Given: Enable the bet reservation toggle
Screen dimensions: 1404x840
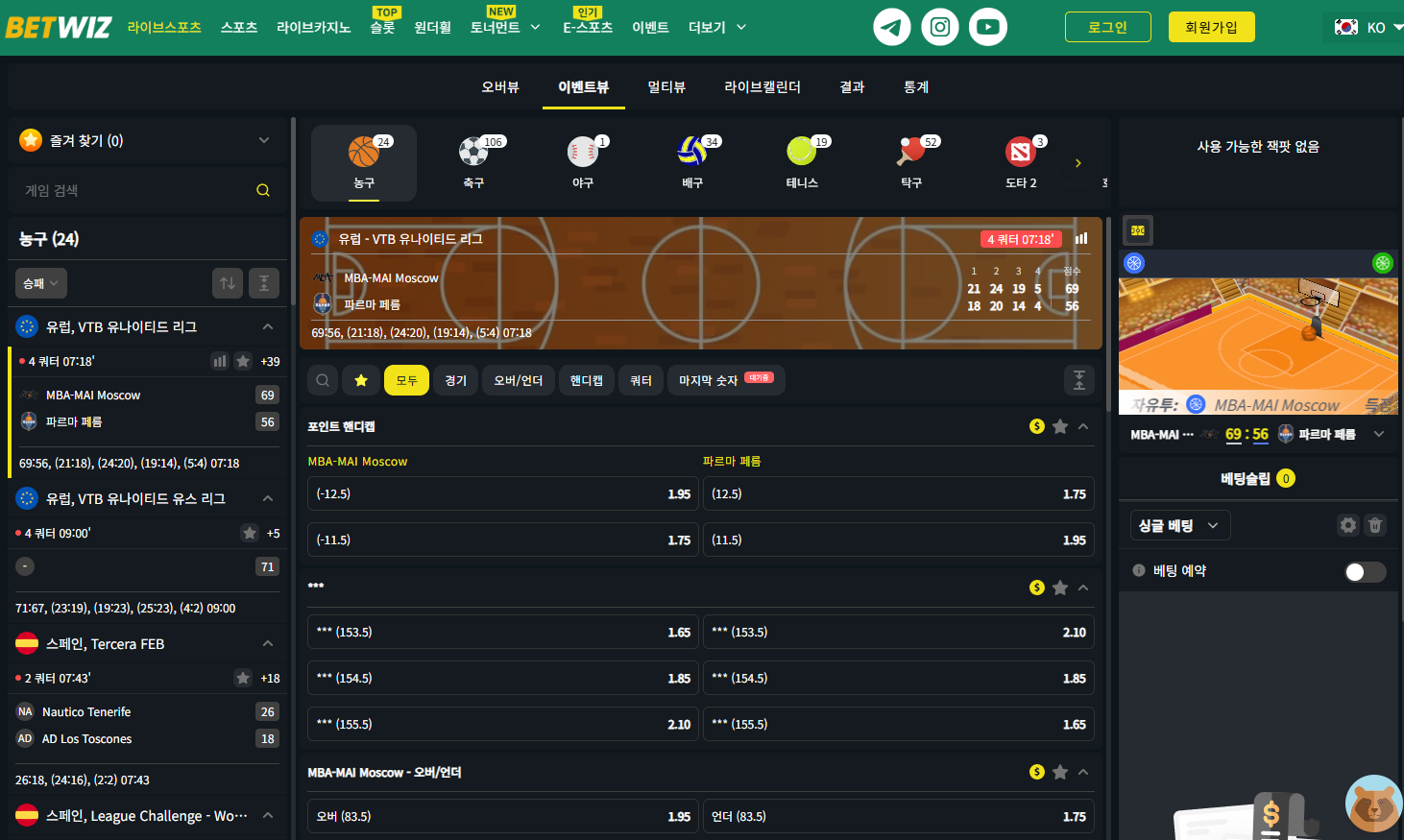Looking at the screenshot, I should tap(1365, 572).
